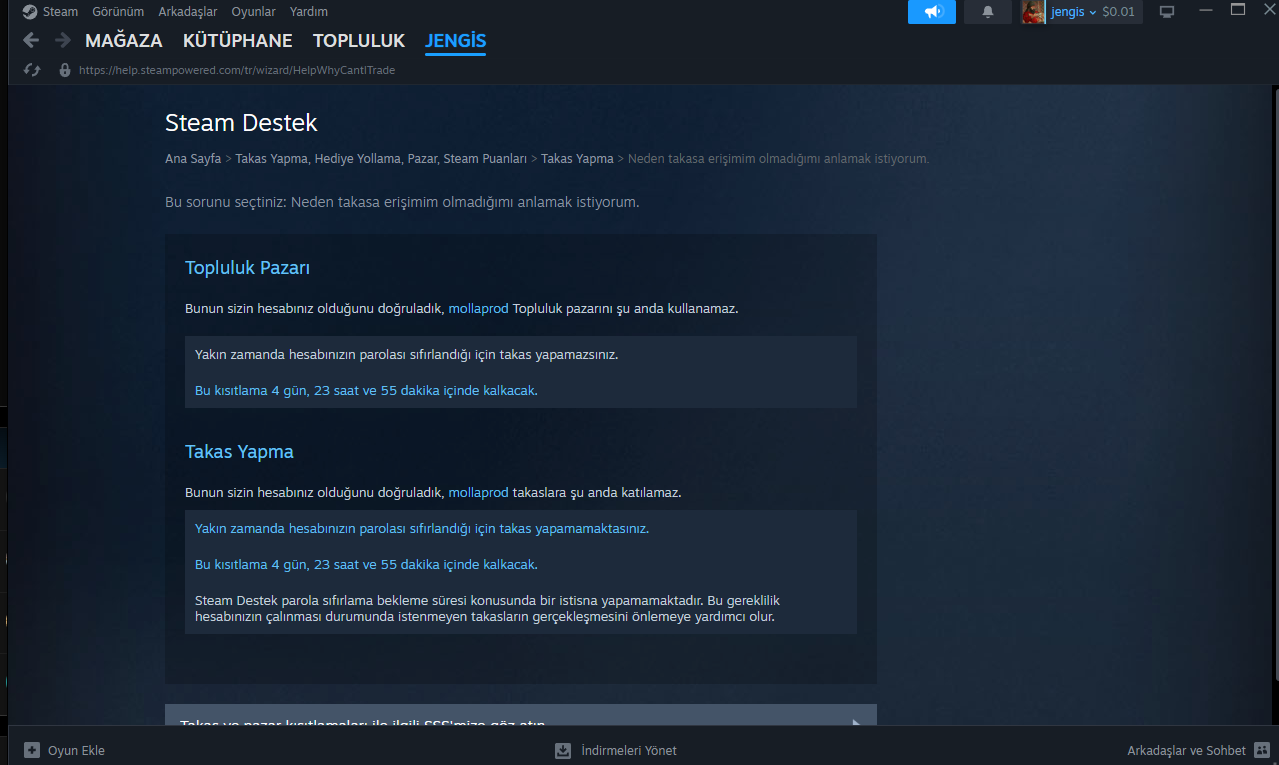Click 'Steam Destek parola sıfırlama bekleme süresi' paragraph

tap(487, 608)
